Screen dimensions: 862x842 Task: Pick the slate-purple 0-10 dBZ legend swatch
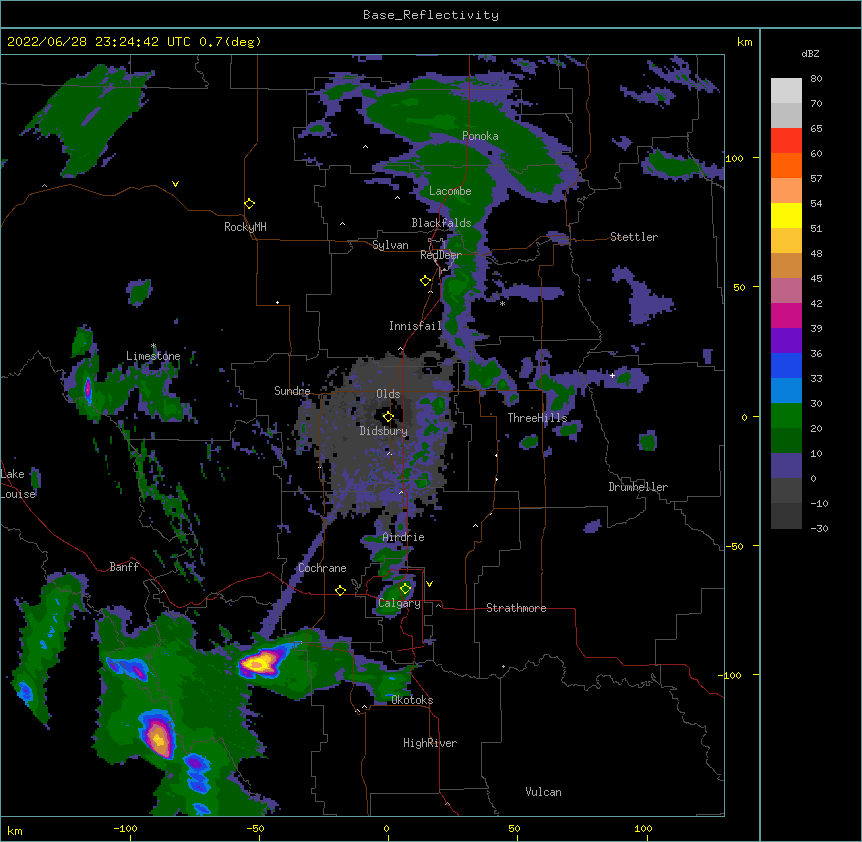click(x=786, y=466)
